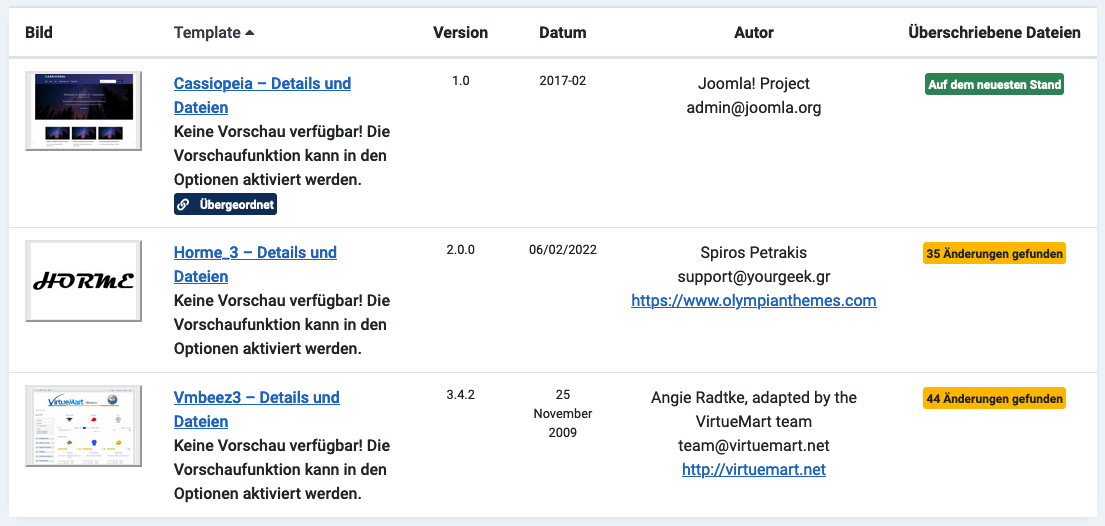Select the Übergeordnet label under Cassiopeia
Image resolution: width=1105 pixels, height=526 pixels.
tap(236, 205)
